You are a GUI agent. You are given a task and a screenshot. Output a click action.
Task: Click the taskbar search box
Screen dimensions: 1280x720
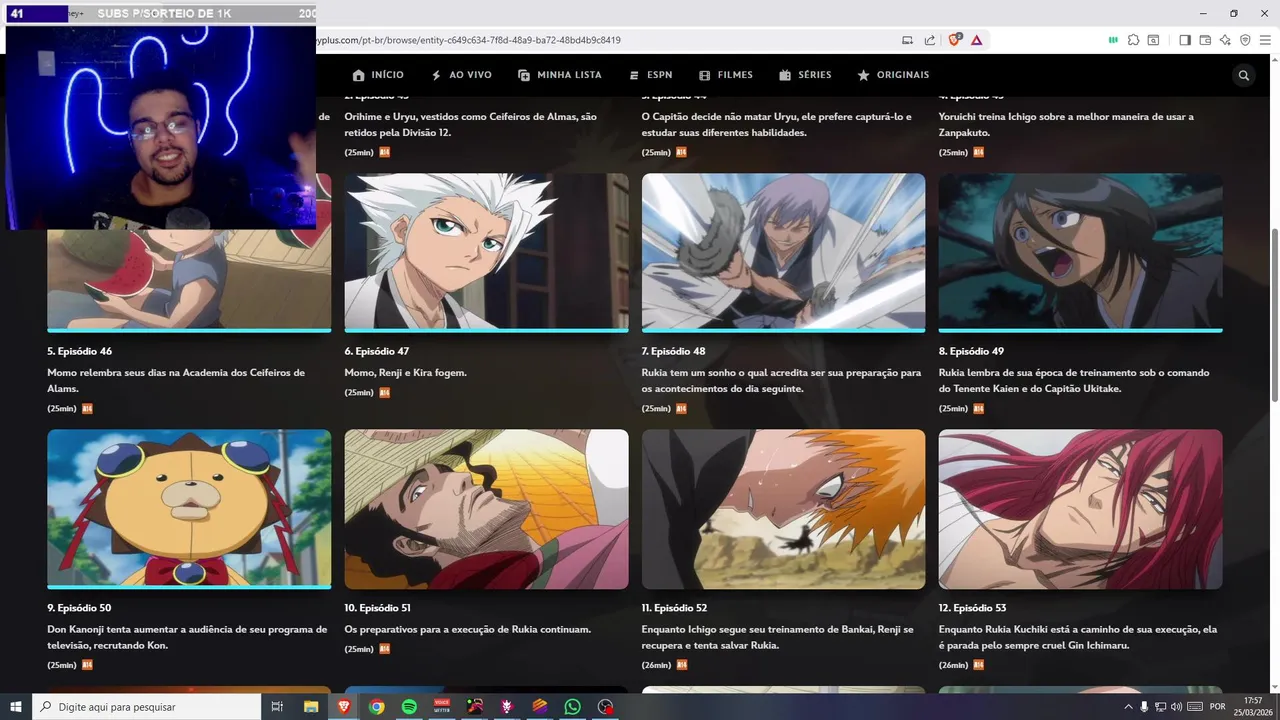pos(147,707)
